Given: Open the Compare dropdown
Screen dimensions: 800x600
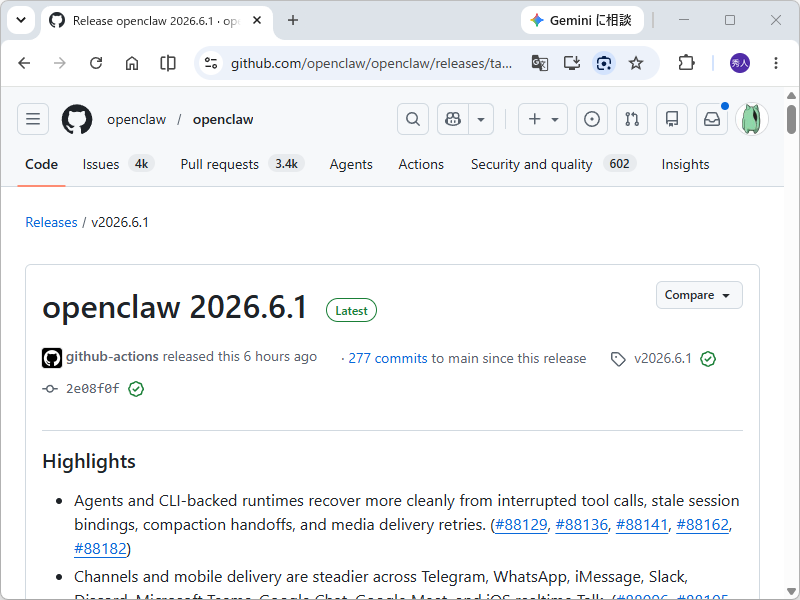Looking at the screenshot, I should (x=699, y=295).
